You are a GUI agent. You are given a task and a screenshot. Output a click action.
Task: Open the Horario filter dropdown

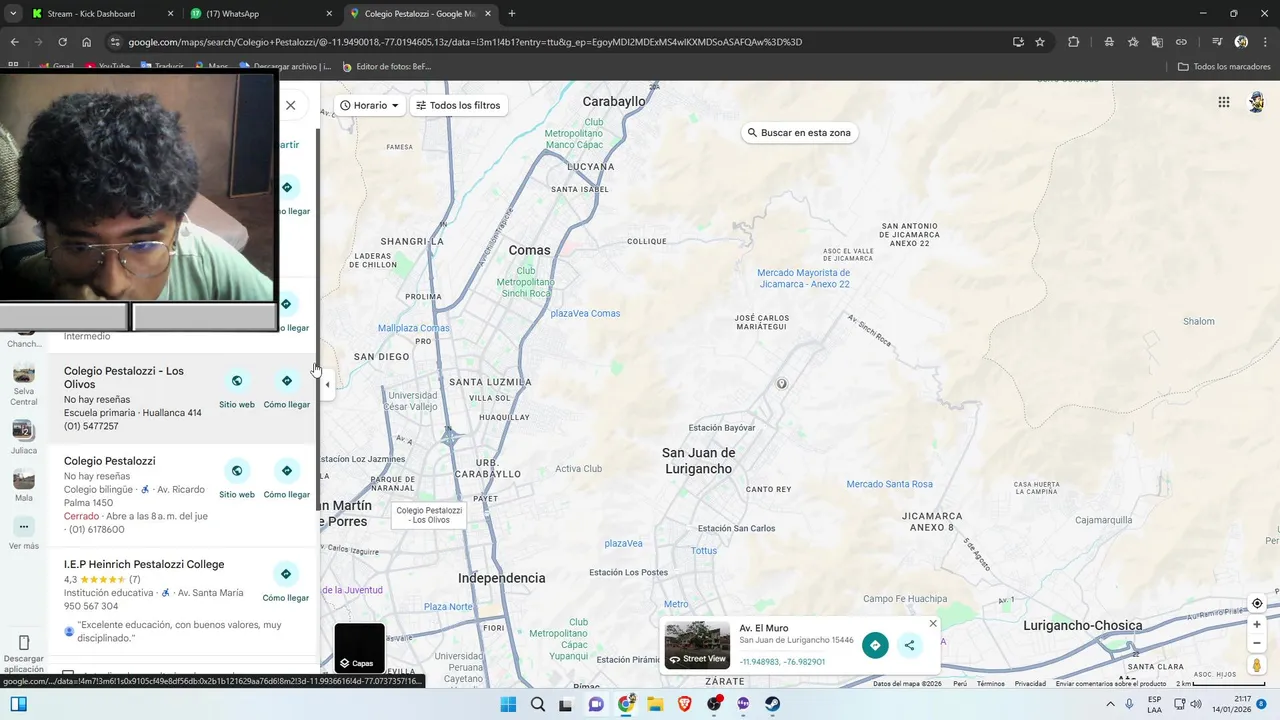tap(369, 105)
